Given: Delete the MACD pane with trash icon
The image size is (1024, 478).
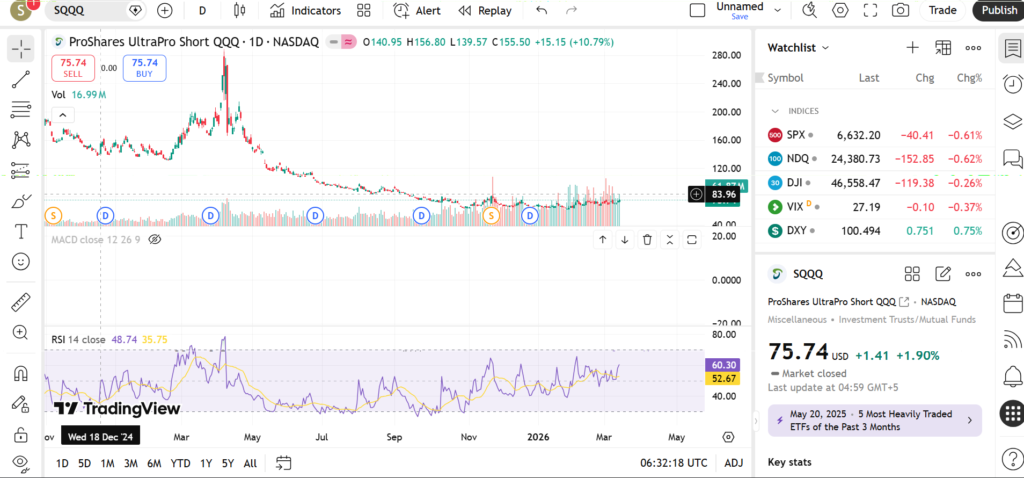Looking at the screenshot, I should click(647, 240).
